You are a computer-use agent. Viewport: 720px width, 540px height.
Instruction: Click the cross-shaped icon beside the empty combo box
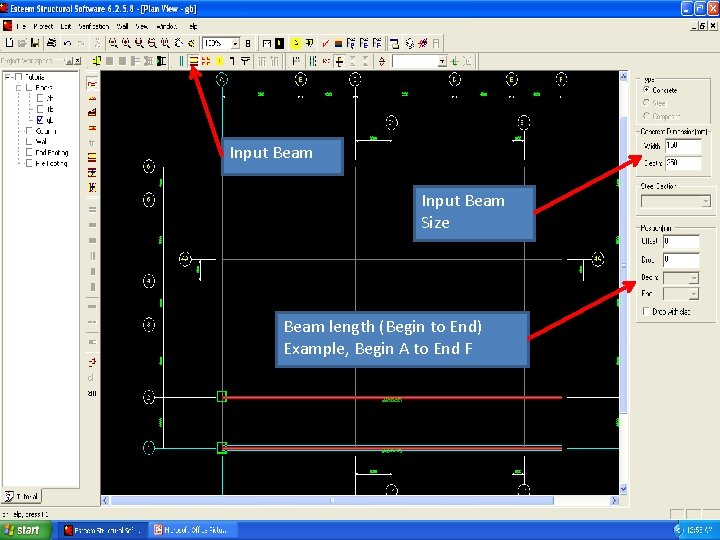tap(339, 61)
